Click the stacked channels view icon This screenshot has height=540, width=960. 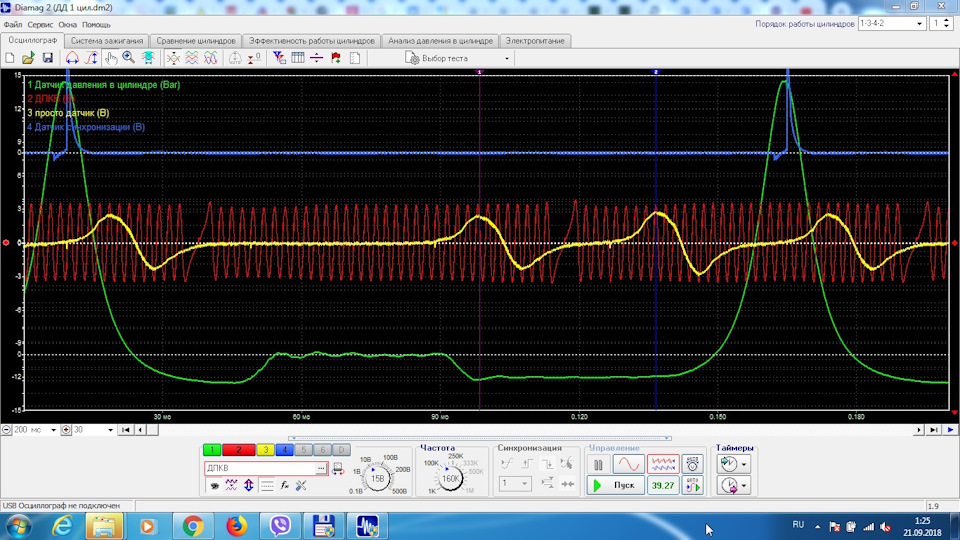(x=192, y=58)
